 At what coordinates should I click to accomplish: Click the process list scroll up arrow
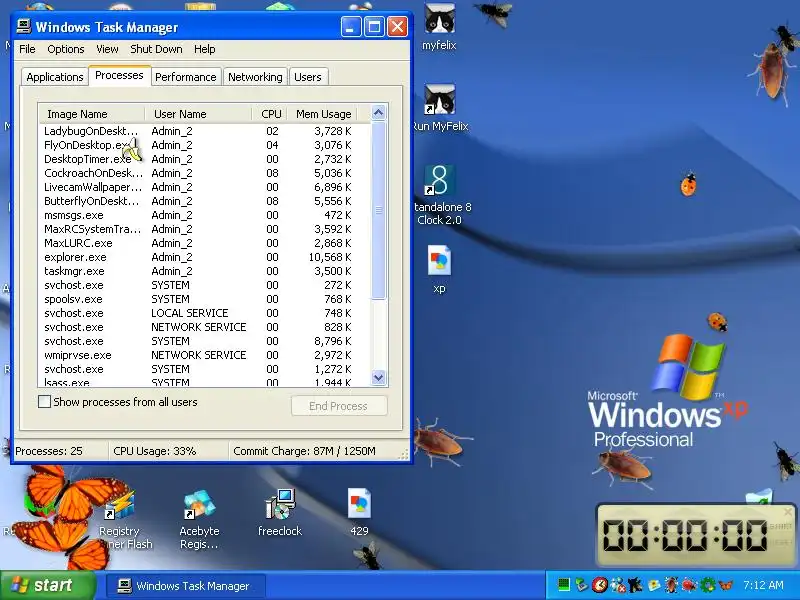click(379, 113)
